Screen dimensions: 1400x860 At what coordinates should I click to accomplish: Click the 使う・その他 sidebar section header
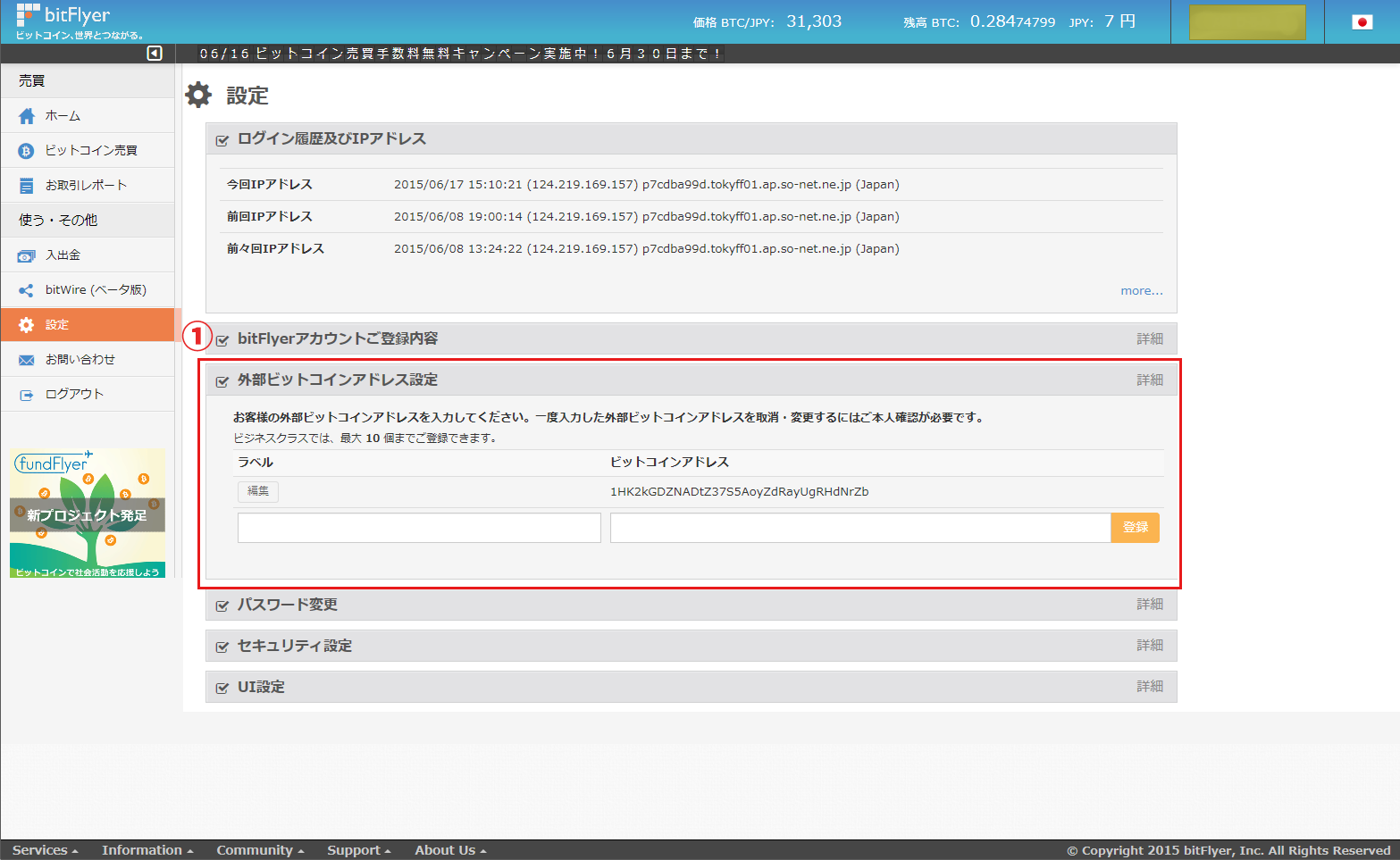(88, 221)
